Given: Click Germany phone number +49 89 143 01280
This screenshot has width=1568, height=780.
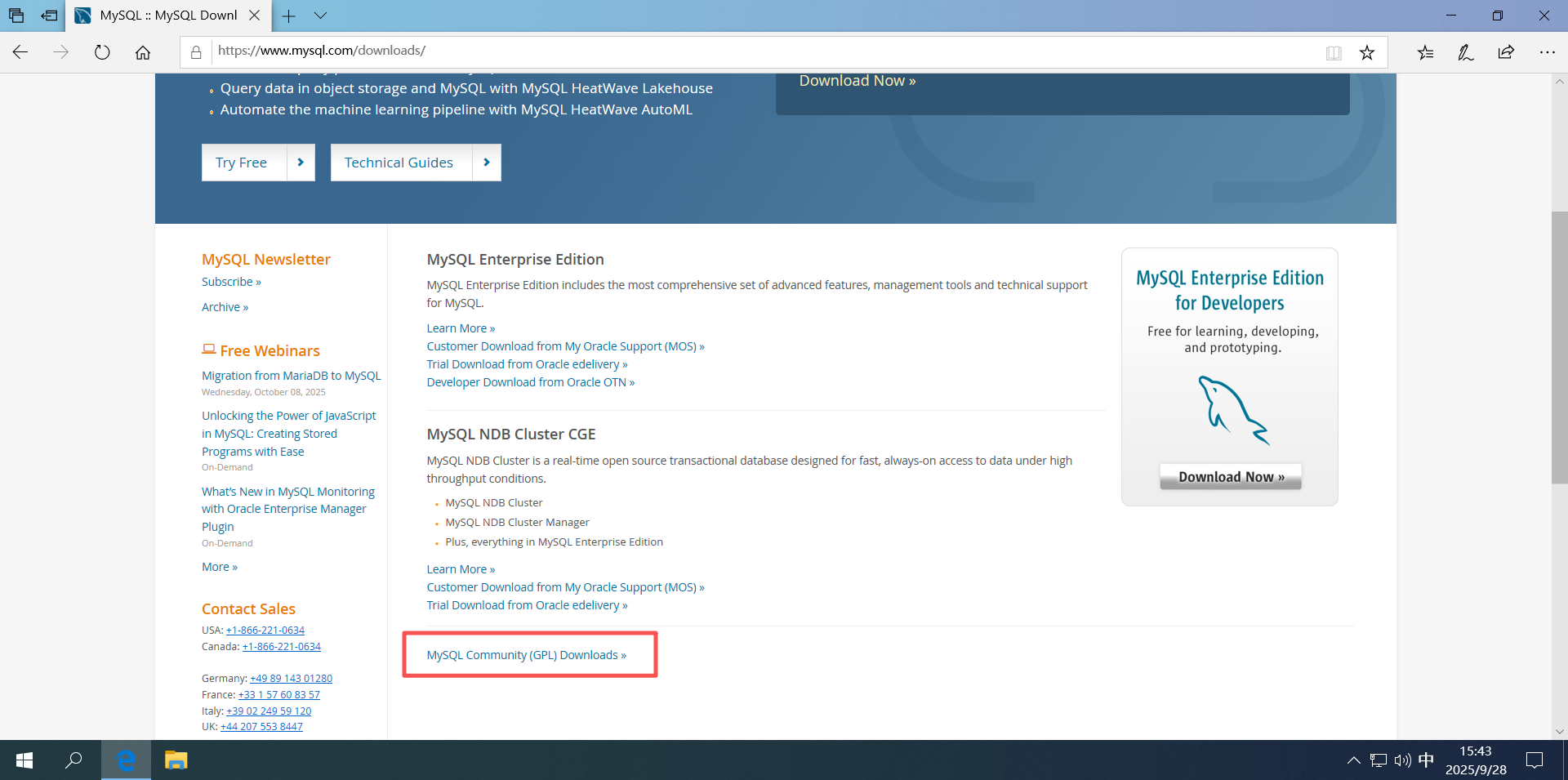Looking at the screenshot, I should tap(292, 679).
